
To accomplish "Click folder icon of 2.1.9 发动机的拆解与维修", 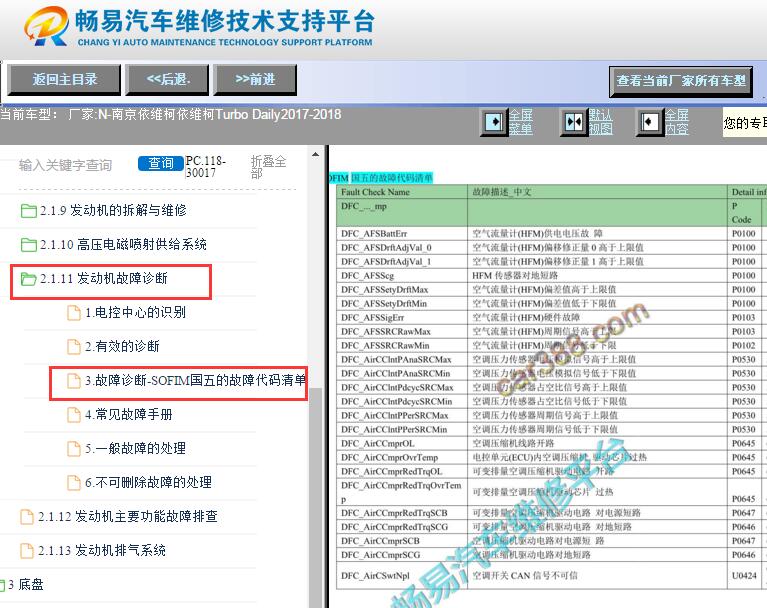I will [x=28, y=211].
